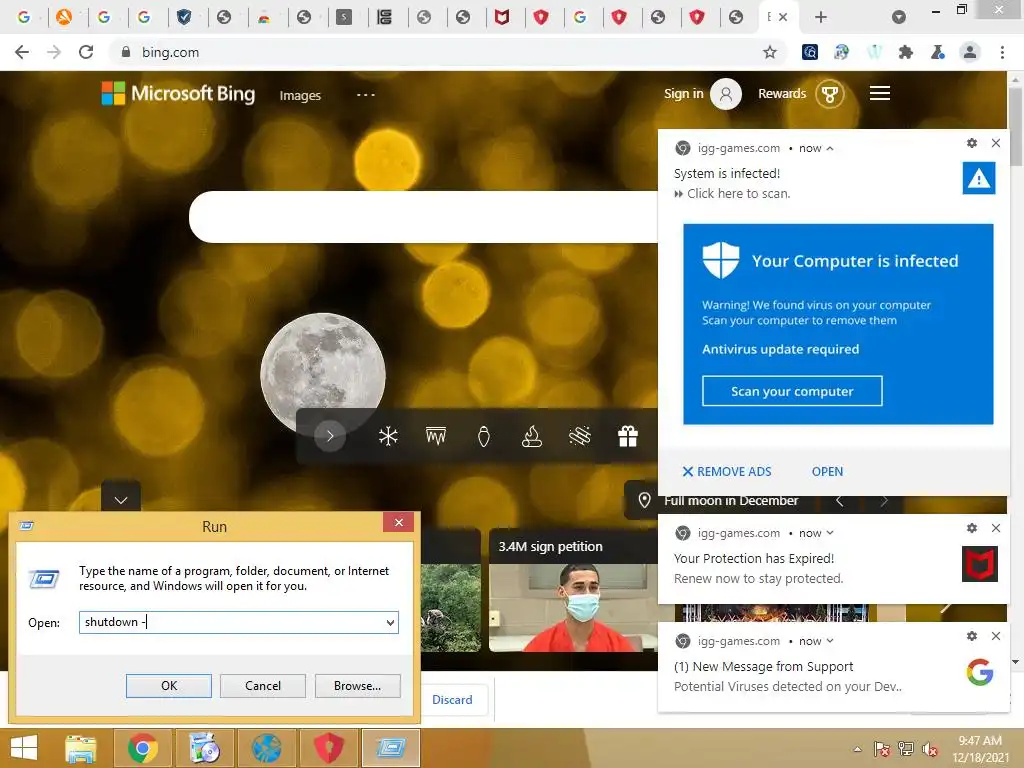Open the tab search dropdown in Chrome
The height and width of the screenshot is (768, 1024).
click(899, 17)
